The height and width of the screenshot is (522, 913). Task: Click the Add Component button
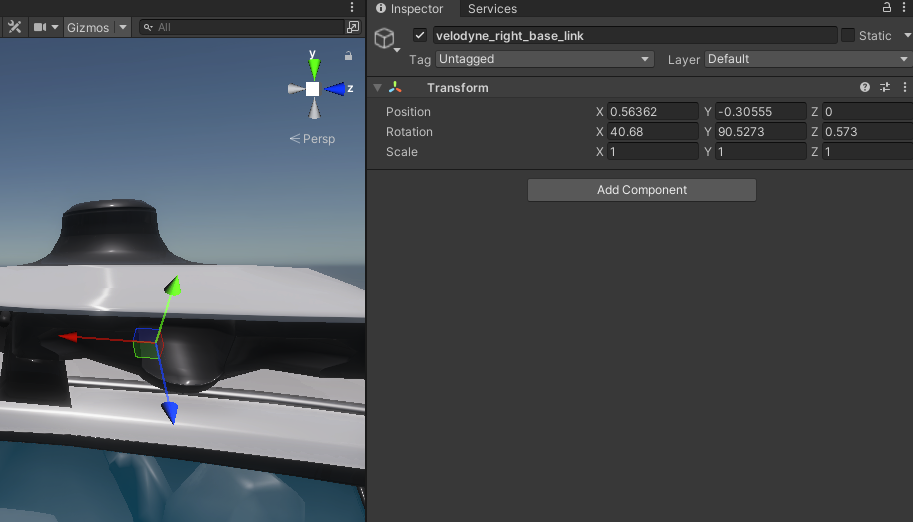point(641,190)
